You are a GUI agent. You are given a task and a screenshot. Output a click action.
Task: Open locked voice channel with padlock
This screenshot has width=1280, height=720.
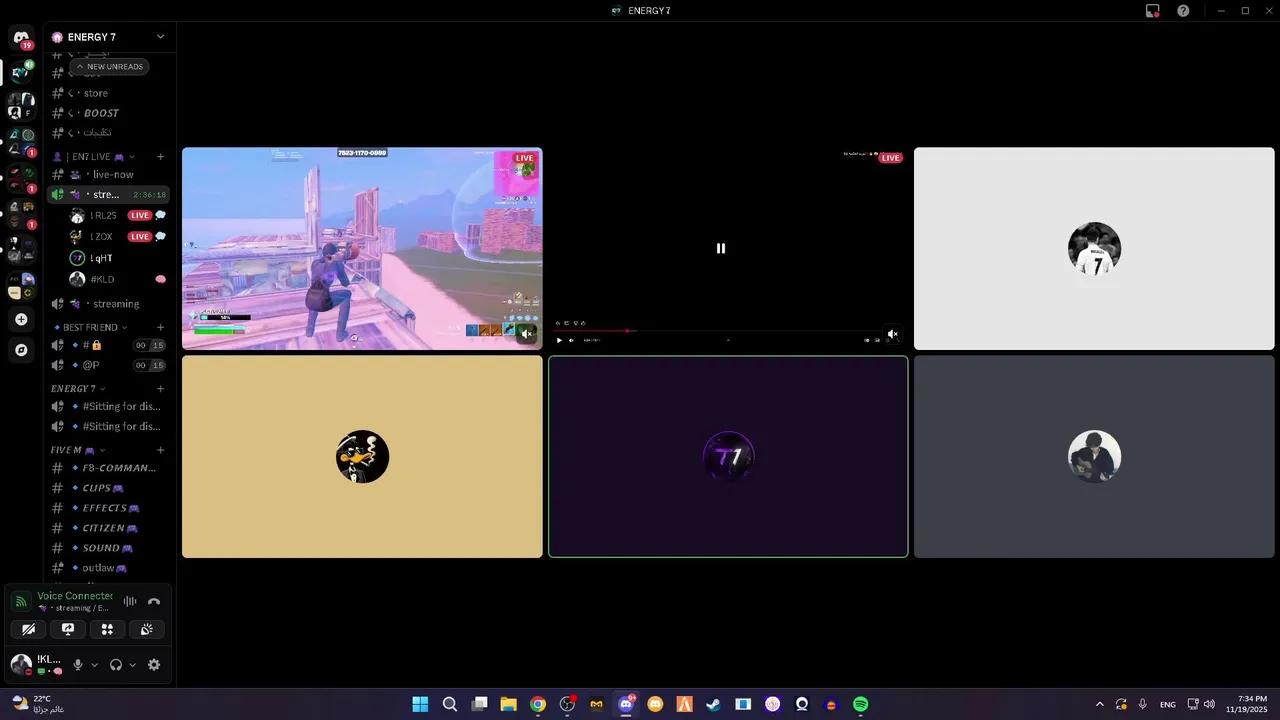pos(108,345)
